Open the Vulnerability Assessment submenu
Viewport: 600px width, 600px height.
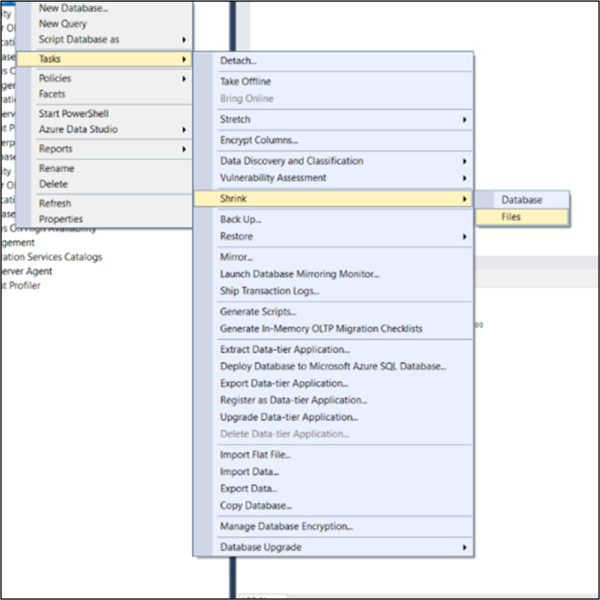point(273,178)
